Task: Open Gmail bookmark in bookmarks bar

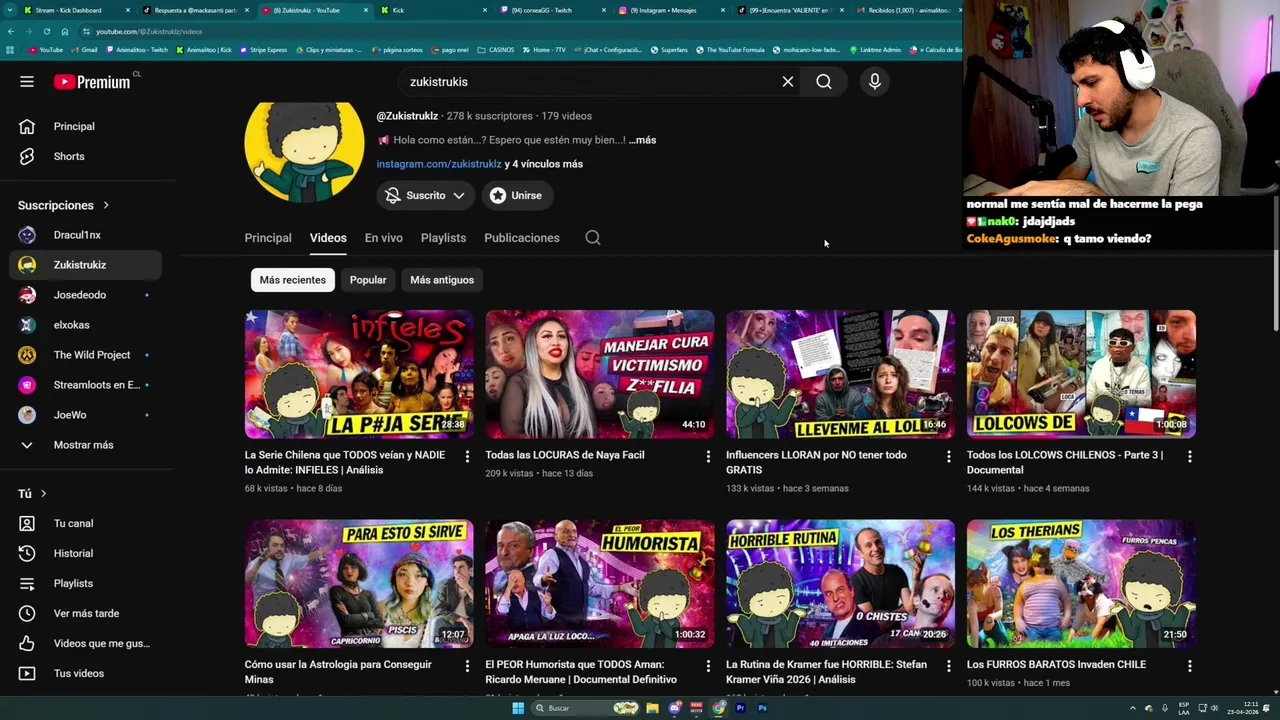Action: pos(84,49)
